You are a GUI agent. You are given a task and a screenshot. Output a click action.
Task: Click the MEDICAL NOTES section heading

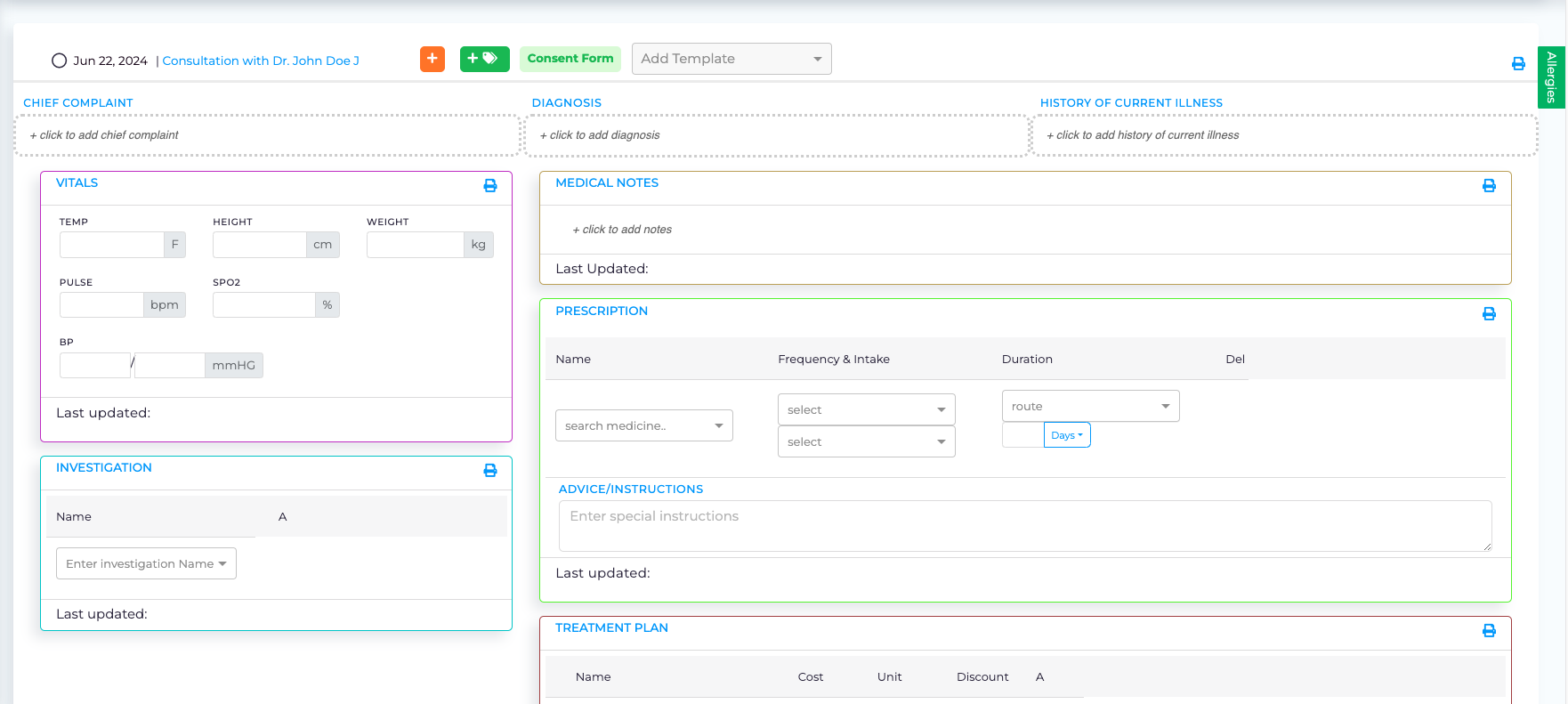pos(607,182)
